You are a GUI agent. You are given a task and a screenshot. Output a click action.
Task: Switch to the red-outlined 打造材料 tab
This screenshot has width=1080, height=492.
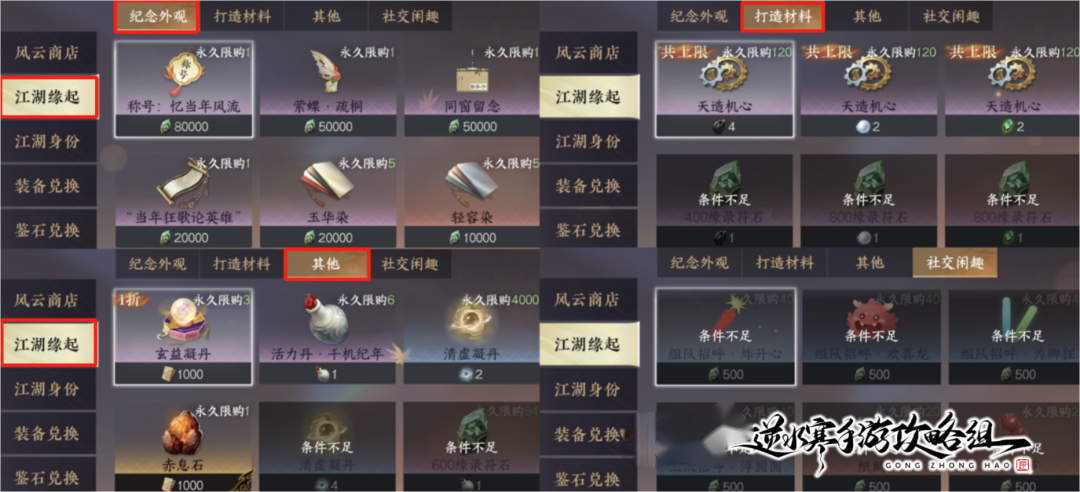[783, 17]
